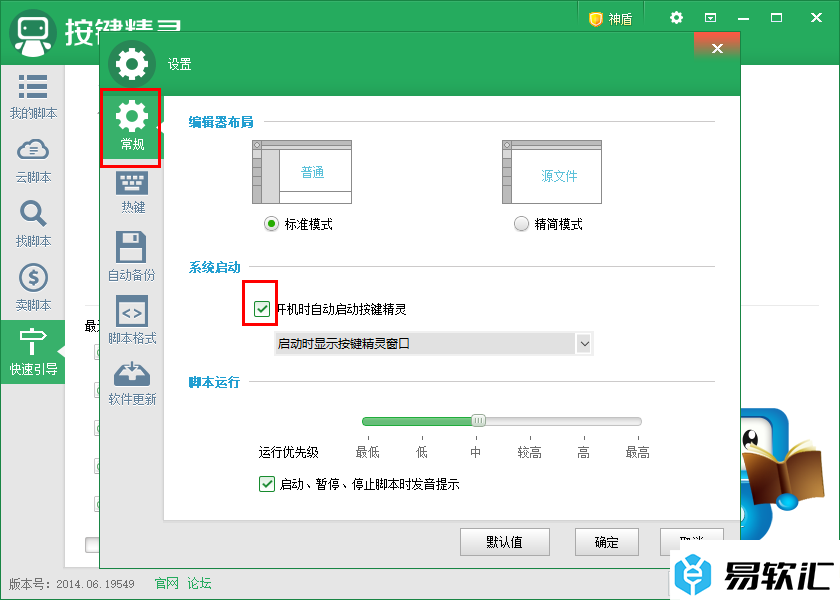The width and height of the screenshot is (840, 600).
Task: Open 快速引导 quick guide in sidebar
Action: pyautogui.click(x=33, y=352)
